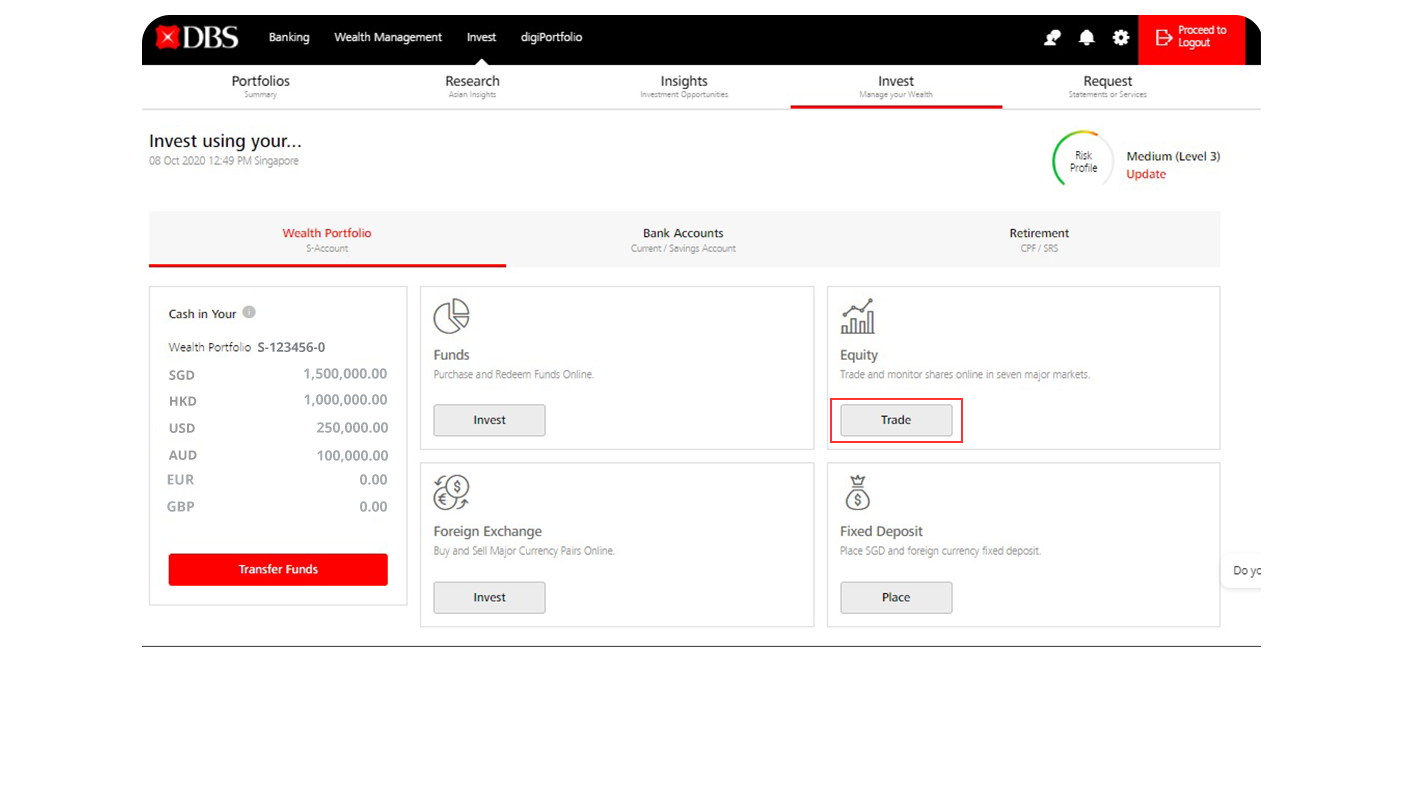
Task: Open the notifications bell
Action: coord(1087,37)
